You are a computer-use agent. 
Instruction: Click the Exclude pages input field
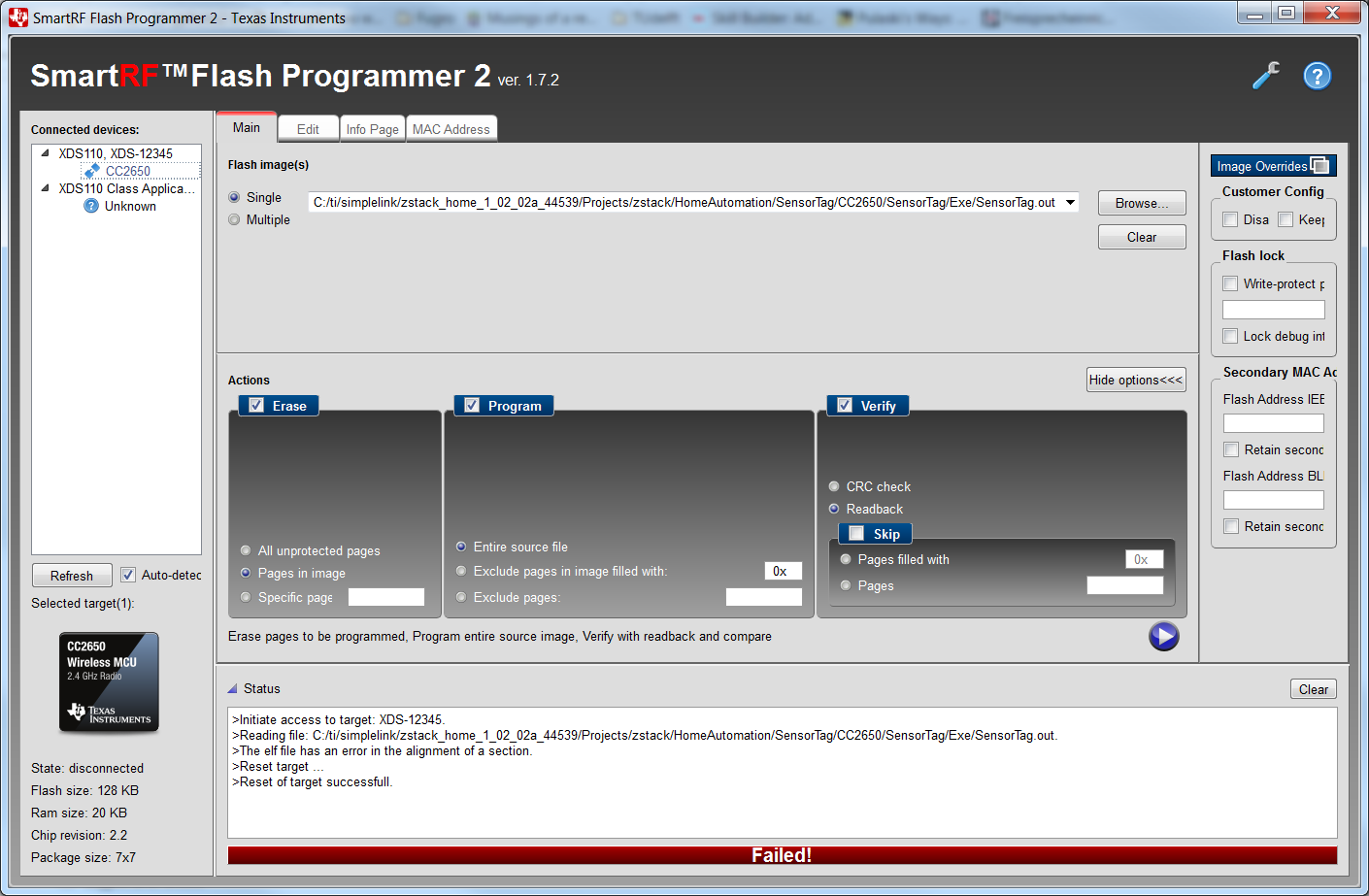764,597
